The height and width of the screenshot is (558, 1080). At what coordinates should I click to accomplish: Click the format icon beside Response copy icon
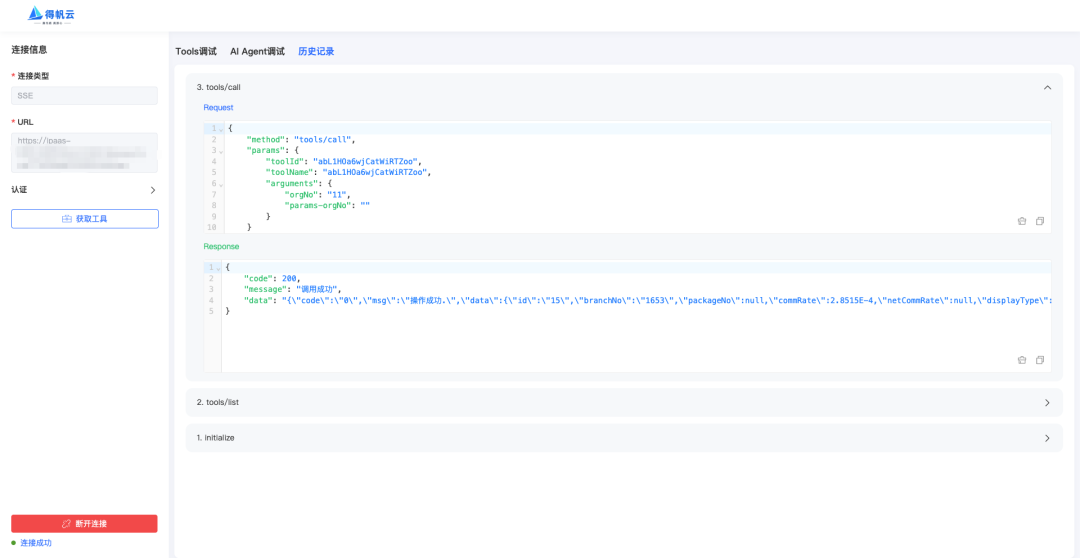pyautogui.click(x=1022, y=360)
